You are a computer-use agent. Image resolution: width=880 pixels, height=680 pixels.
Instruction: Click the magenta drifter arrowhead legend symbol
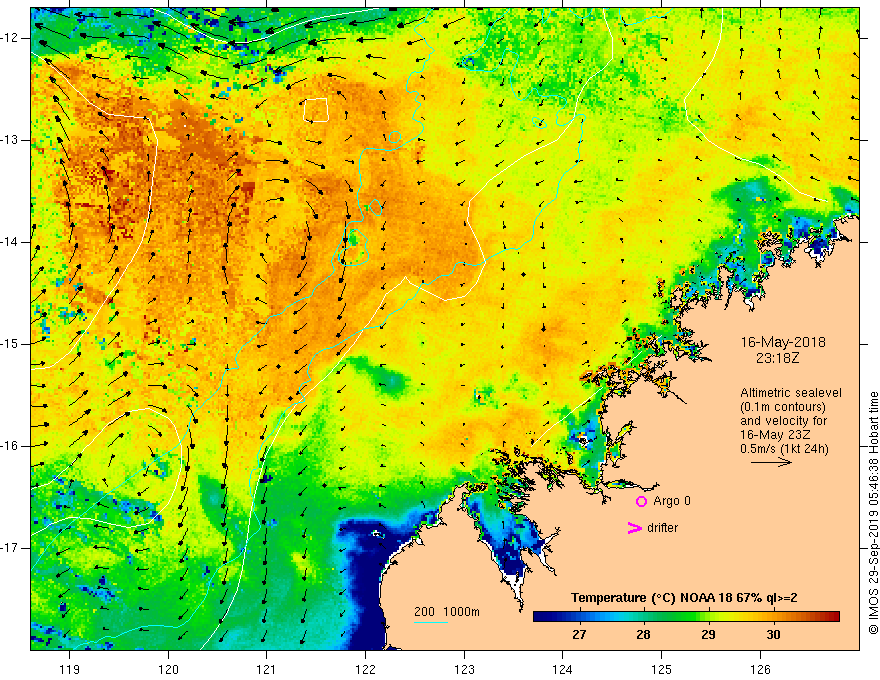tap(634, 528)
